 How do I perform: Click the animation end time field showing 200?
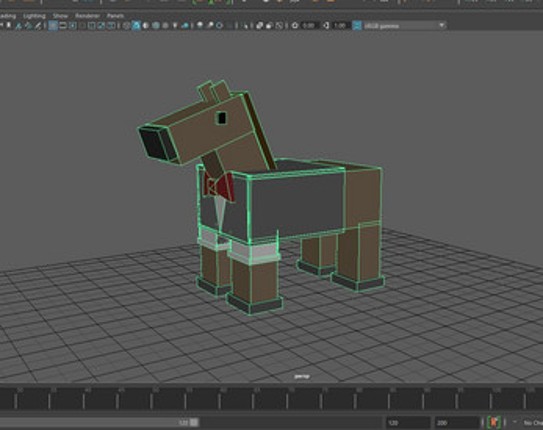[456, 423]
